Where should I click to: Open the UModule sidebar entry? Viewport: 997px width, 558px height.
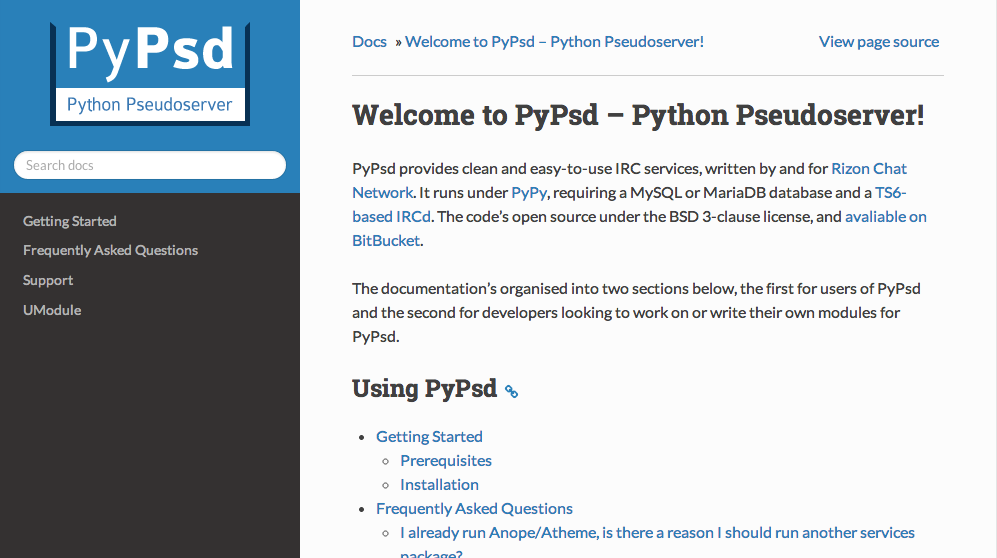52,310
